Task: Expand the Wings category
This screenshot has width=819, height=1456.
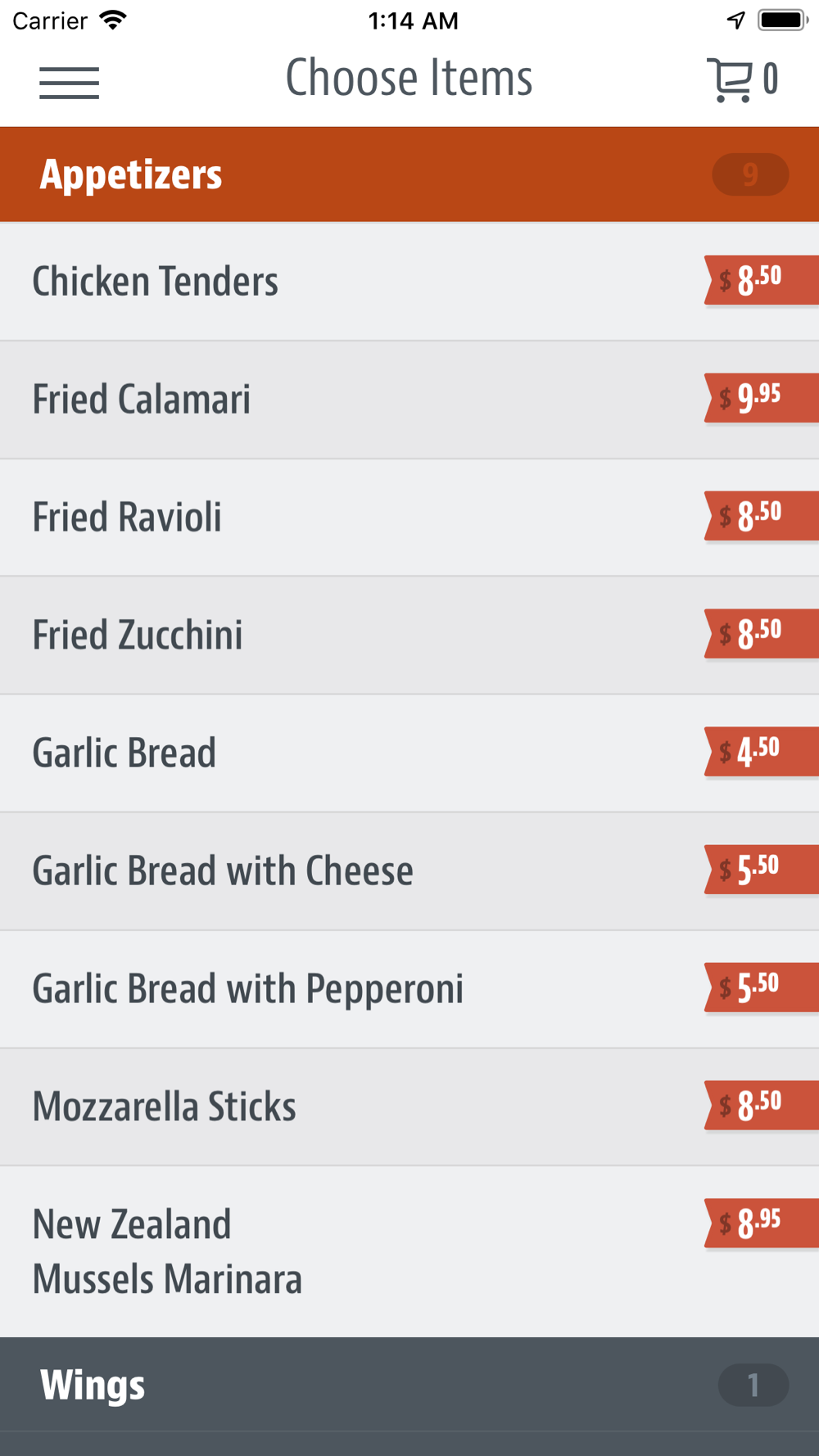Action: (x=409, y=1385)
